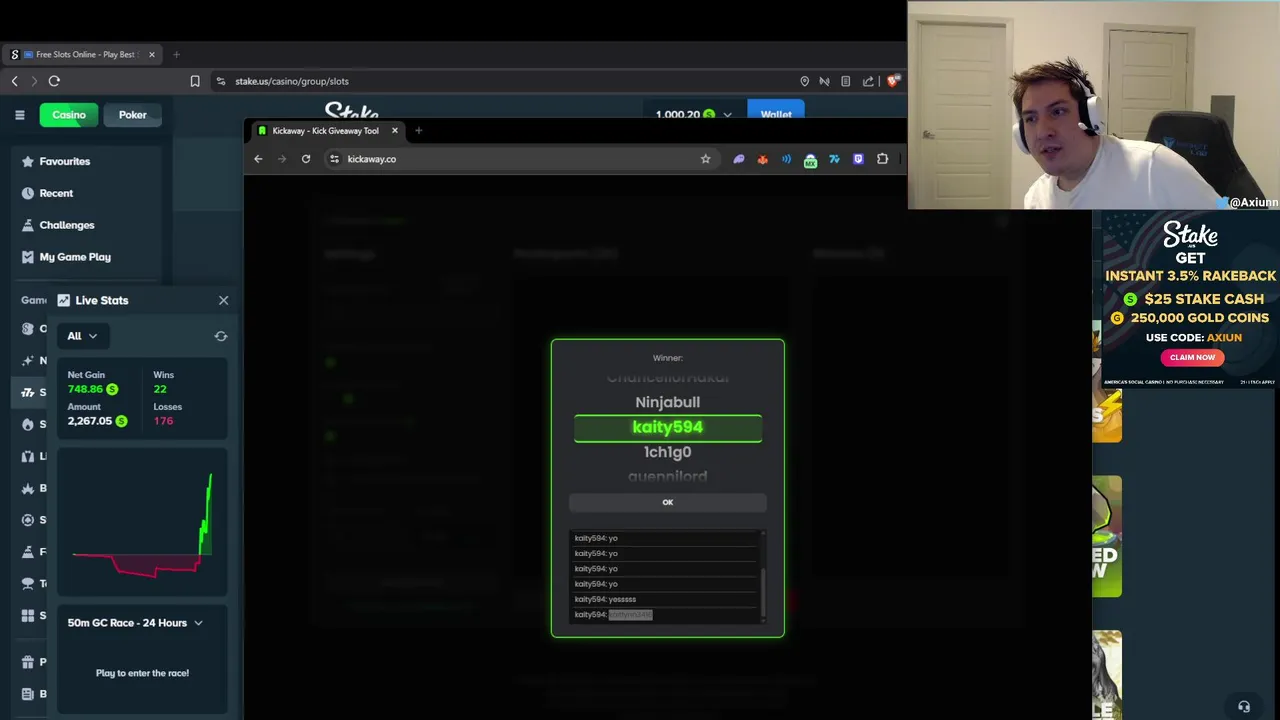This screenshot has height=720, width=1280.
Task: Click the Live Stats chart icon
Action: coord(64,300)
